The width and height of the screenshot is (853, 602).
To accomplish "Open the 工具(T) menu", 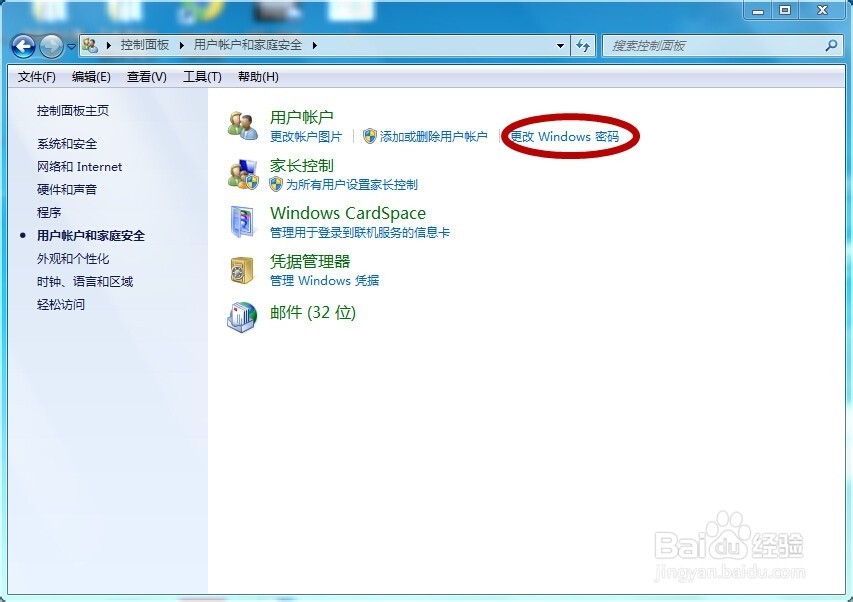I will click(202, 77).
